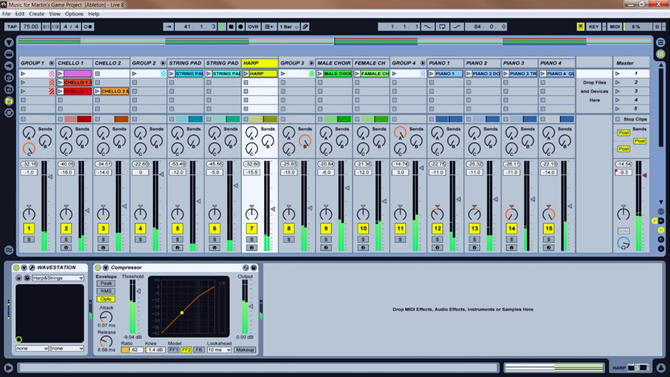Toggle track 7 HARP activator button

(x=252, y=229)
